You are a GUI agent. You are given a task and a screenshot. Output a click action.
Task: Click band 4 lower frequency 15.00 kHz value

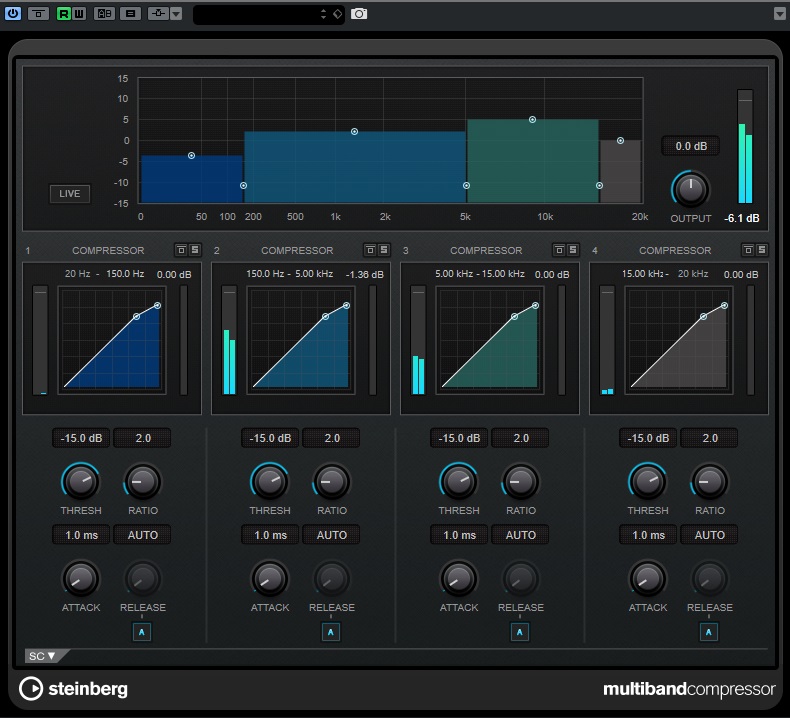(642, 274)
